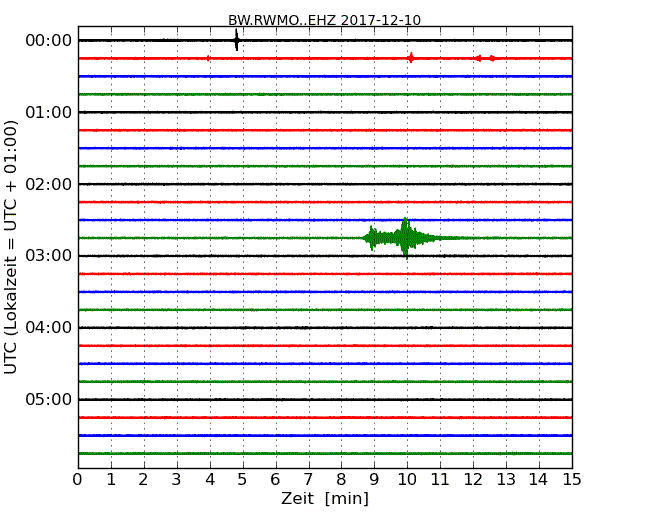
Task: Click the black spike on the 00:00 trace
Action: (236, 40)
